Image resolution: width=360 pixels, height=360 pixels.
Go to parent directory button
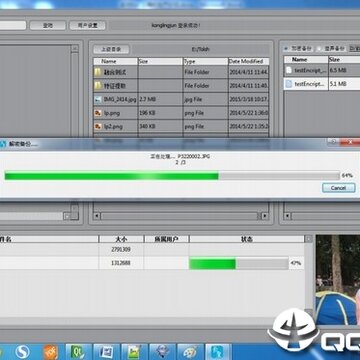click(x=111, y=49)
